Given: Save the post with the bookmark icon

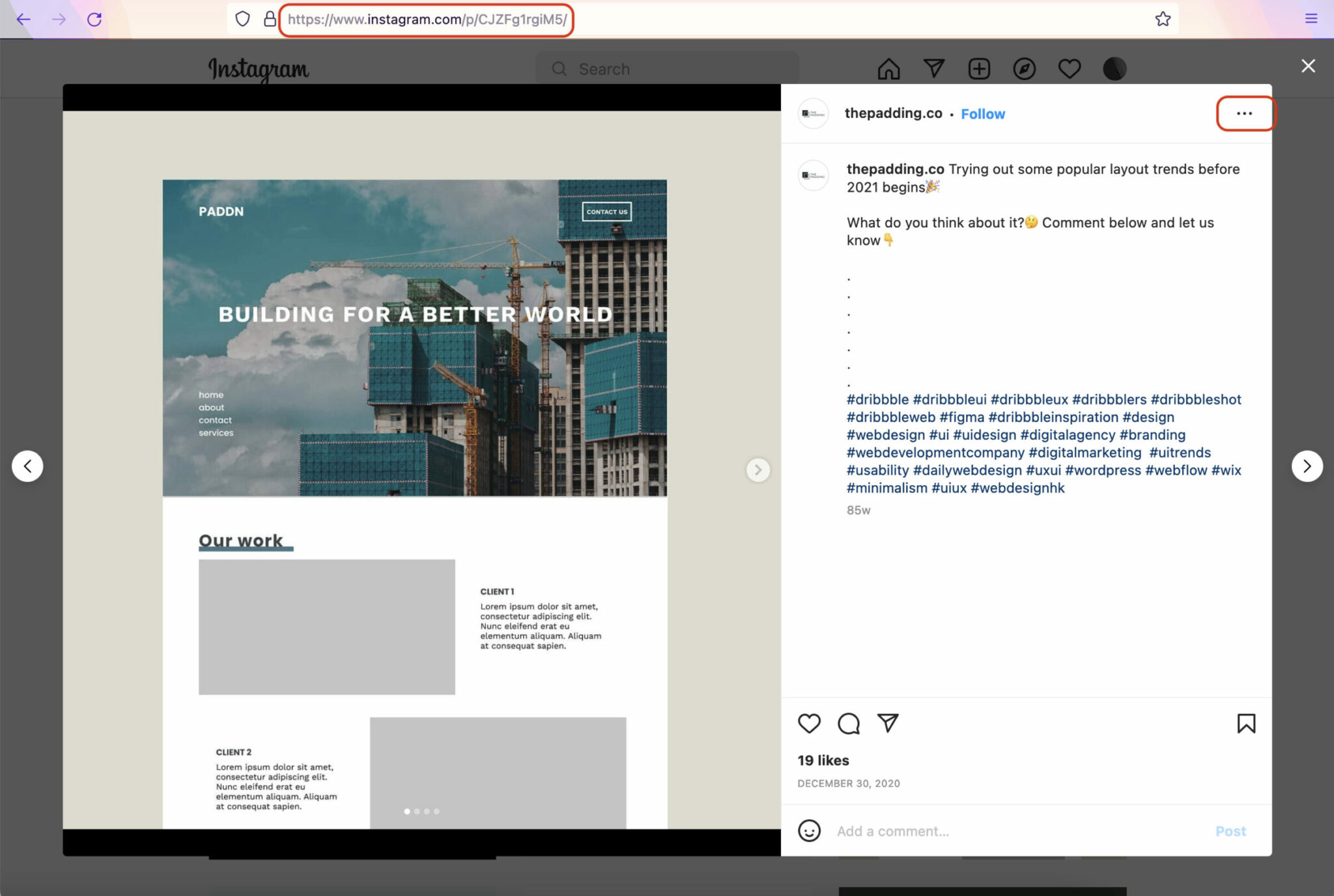Looking at the screenshot, I should [x=1246, y=723].
